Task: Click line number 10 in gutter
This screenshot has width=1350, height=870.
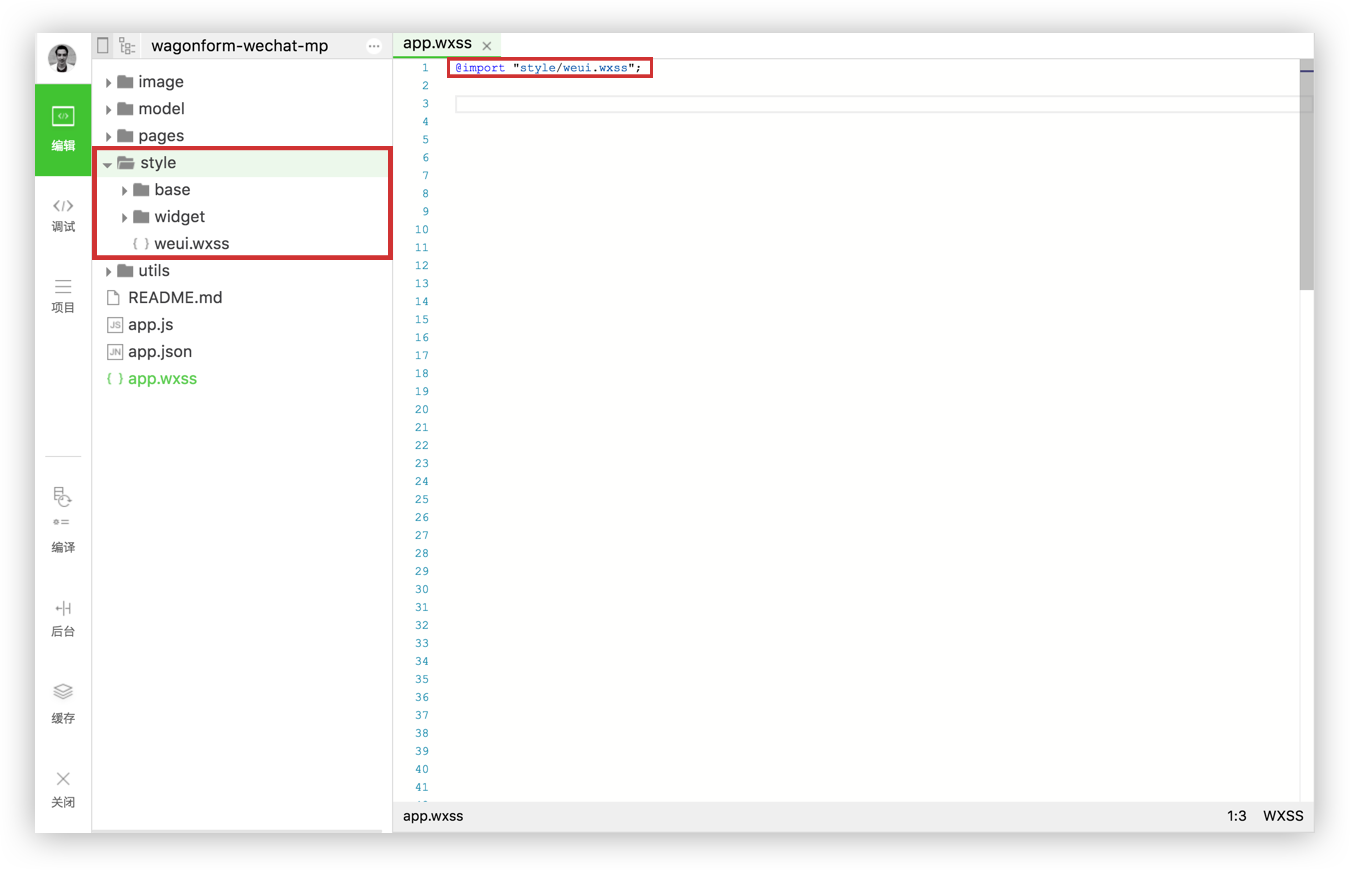Action: [x=422, y=230]
